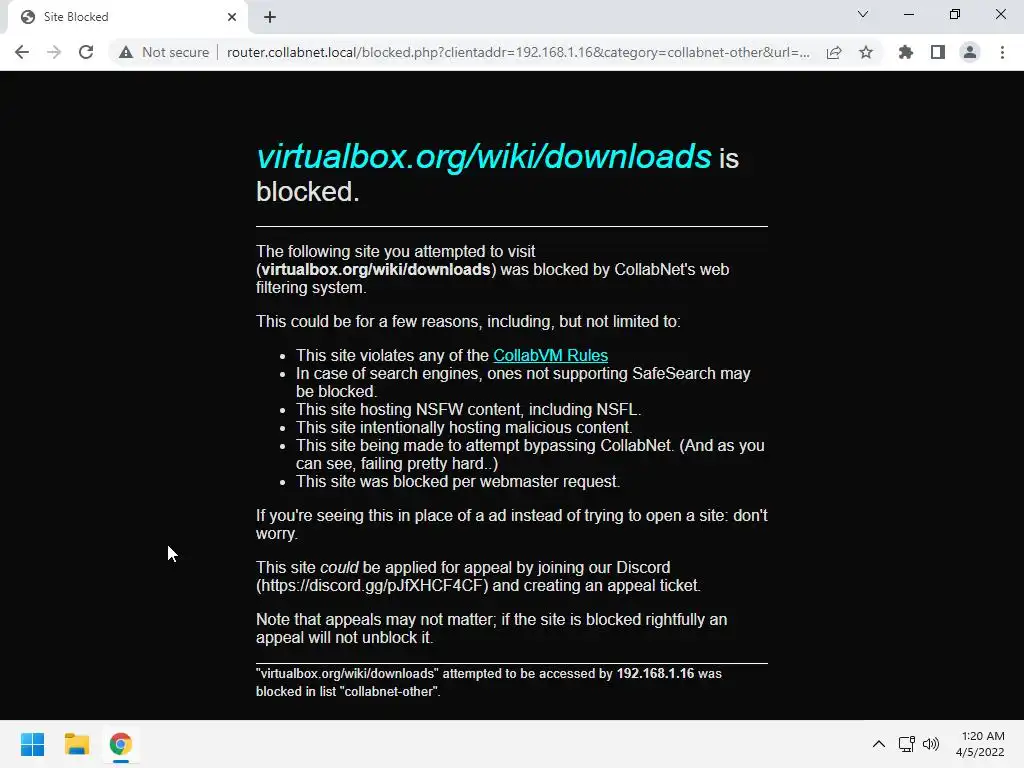This screenshot has width=1024, height=768.
Task: Show hidden system tray icons
Action: 879,744
